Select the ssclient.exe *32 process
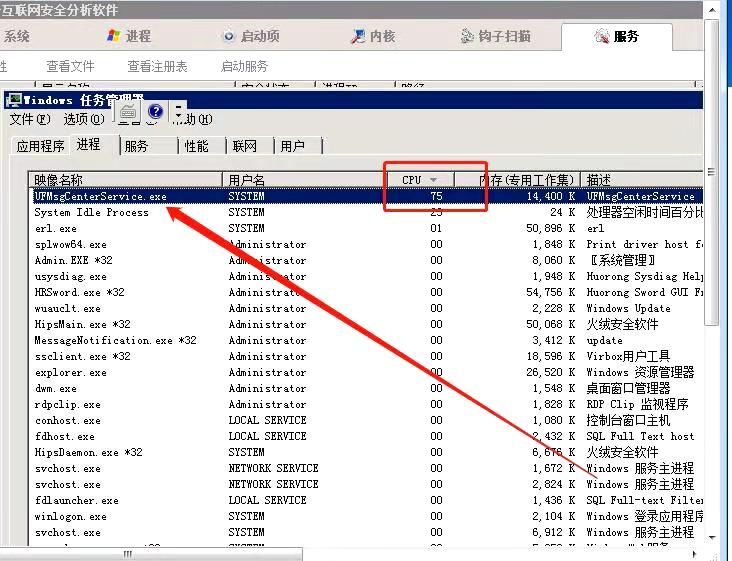This screenshot has height=561, width=732. click(366, 357)
